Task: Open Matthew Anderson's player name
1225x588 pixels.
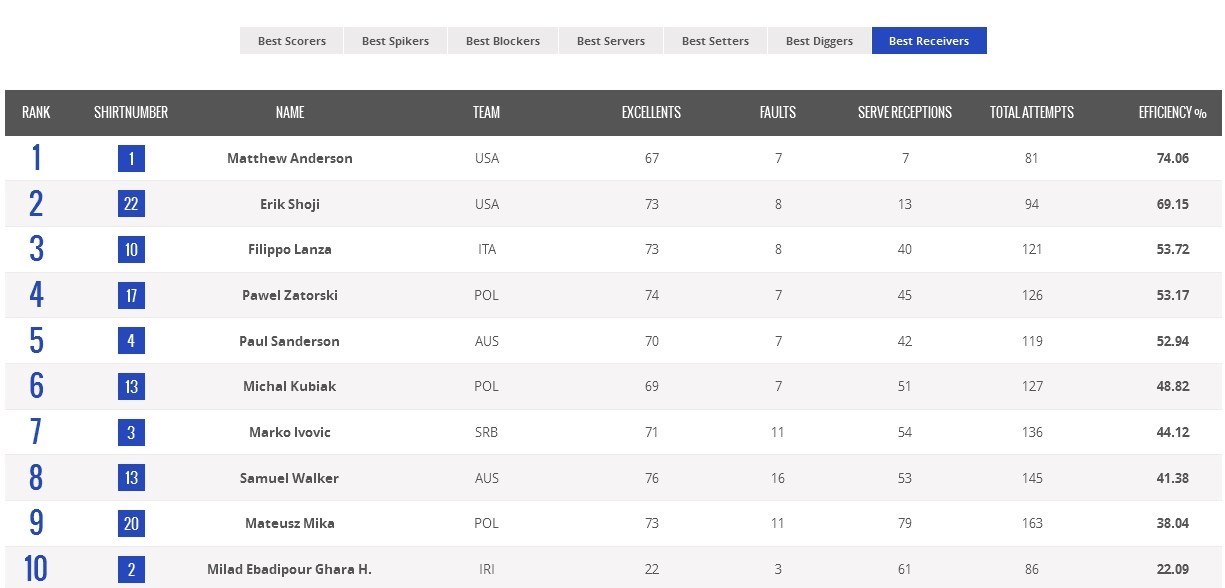Action: coord(289,158)
